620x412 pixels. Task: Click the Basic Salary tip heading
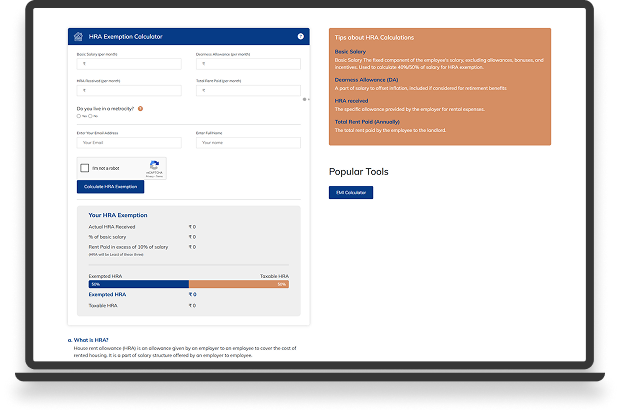coord(350,52)
